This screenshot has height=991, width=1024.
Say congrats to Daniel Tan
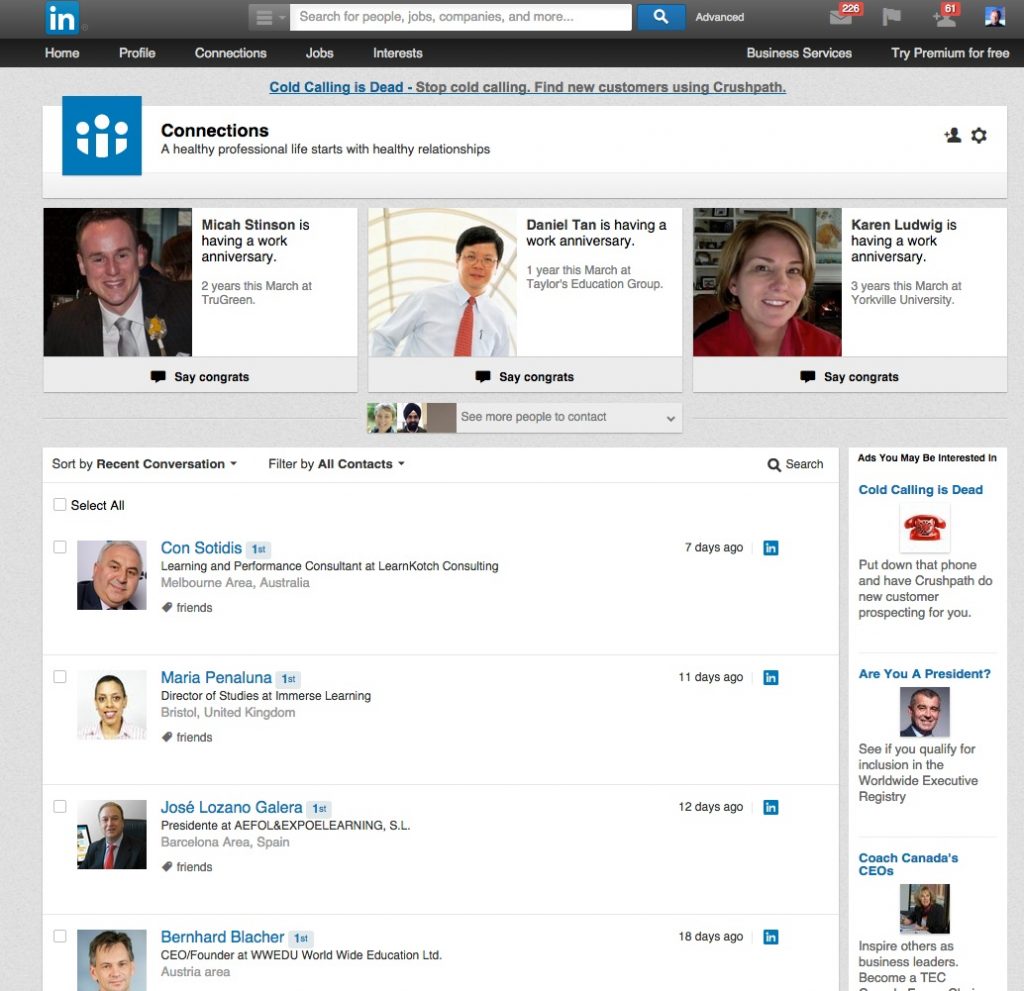(x=525, y=377)
